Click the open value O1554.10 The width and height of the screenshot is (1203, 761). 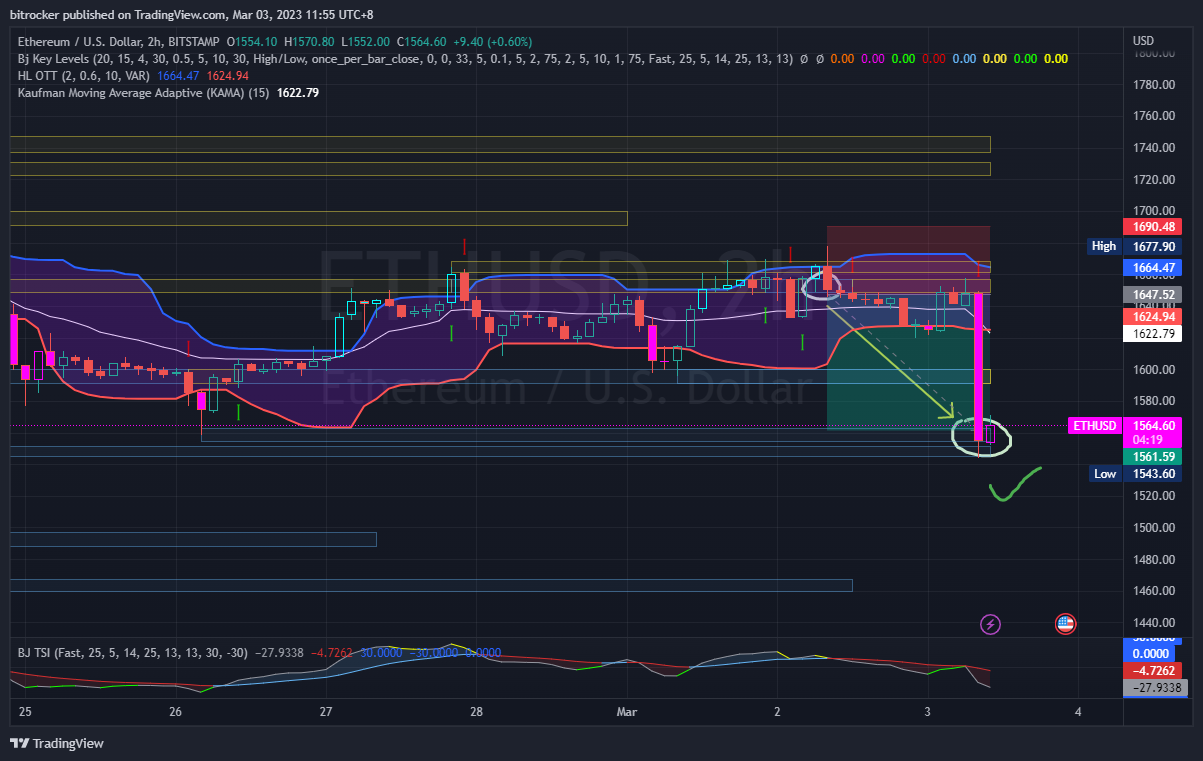[253, 42]
